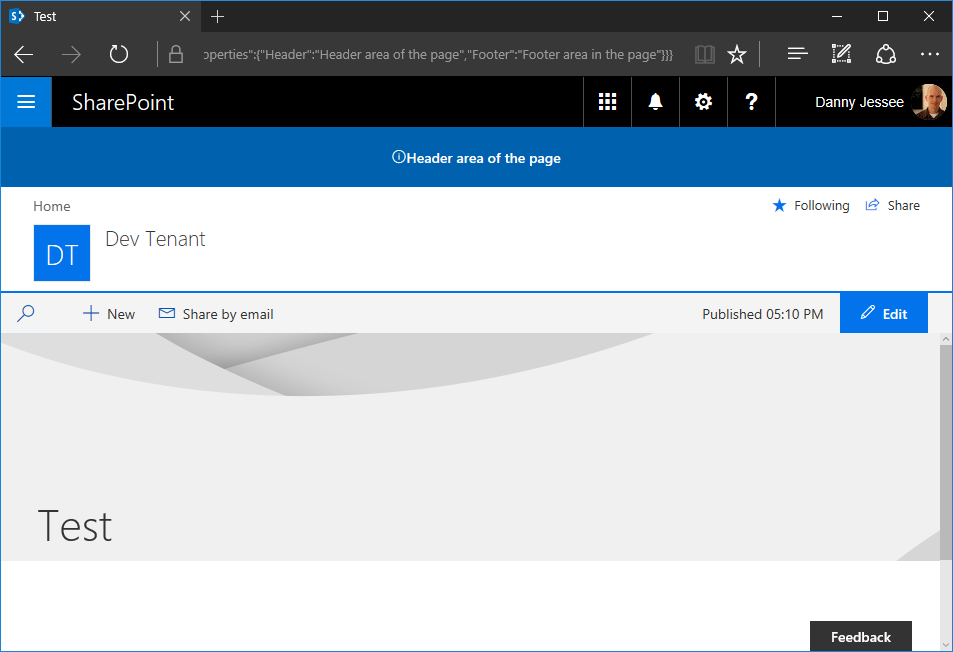Click the Test page title heading
The height and width of the screenshot is (652, 953).
75,526
